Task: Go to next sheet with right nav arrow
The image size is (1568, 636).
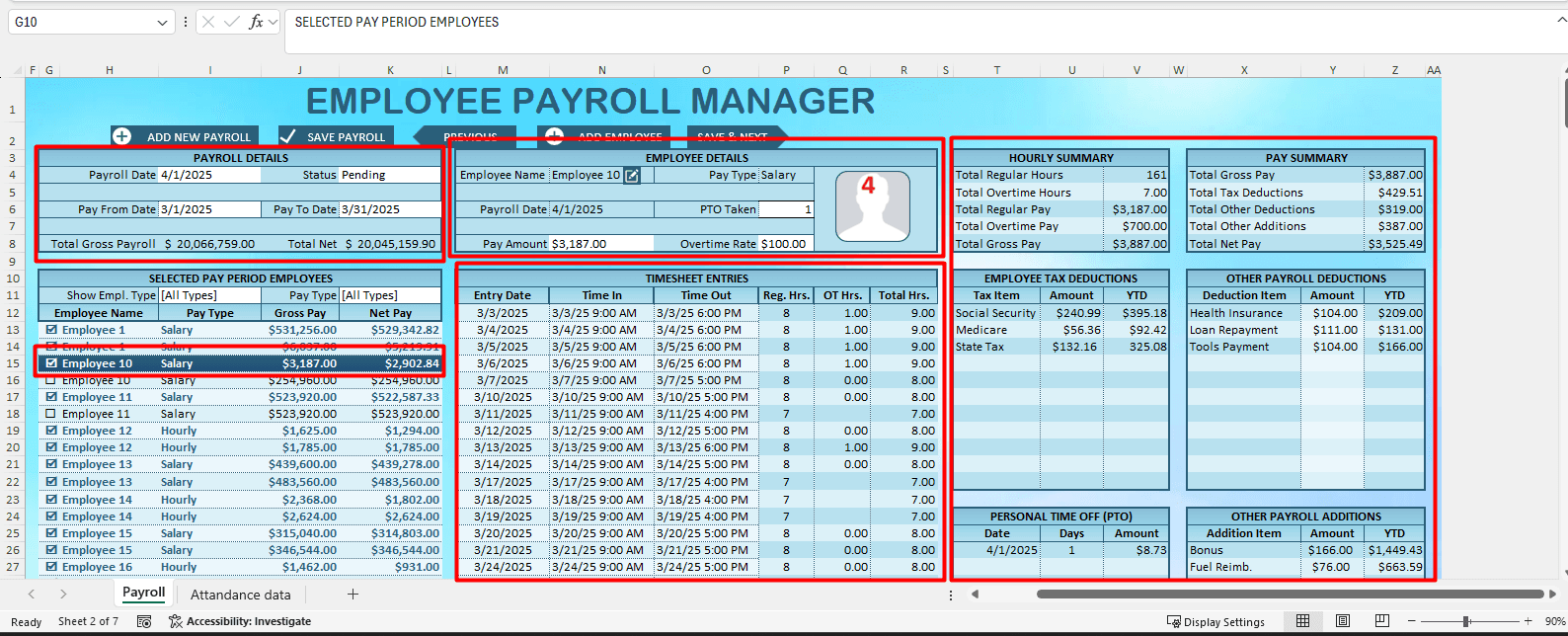Action: click(x=63, y=594)
